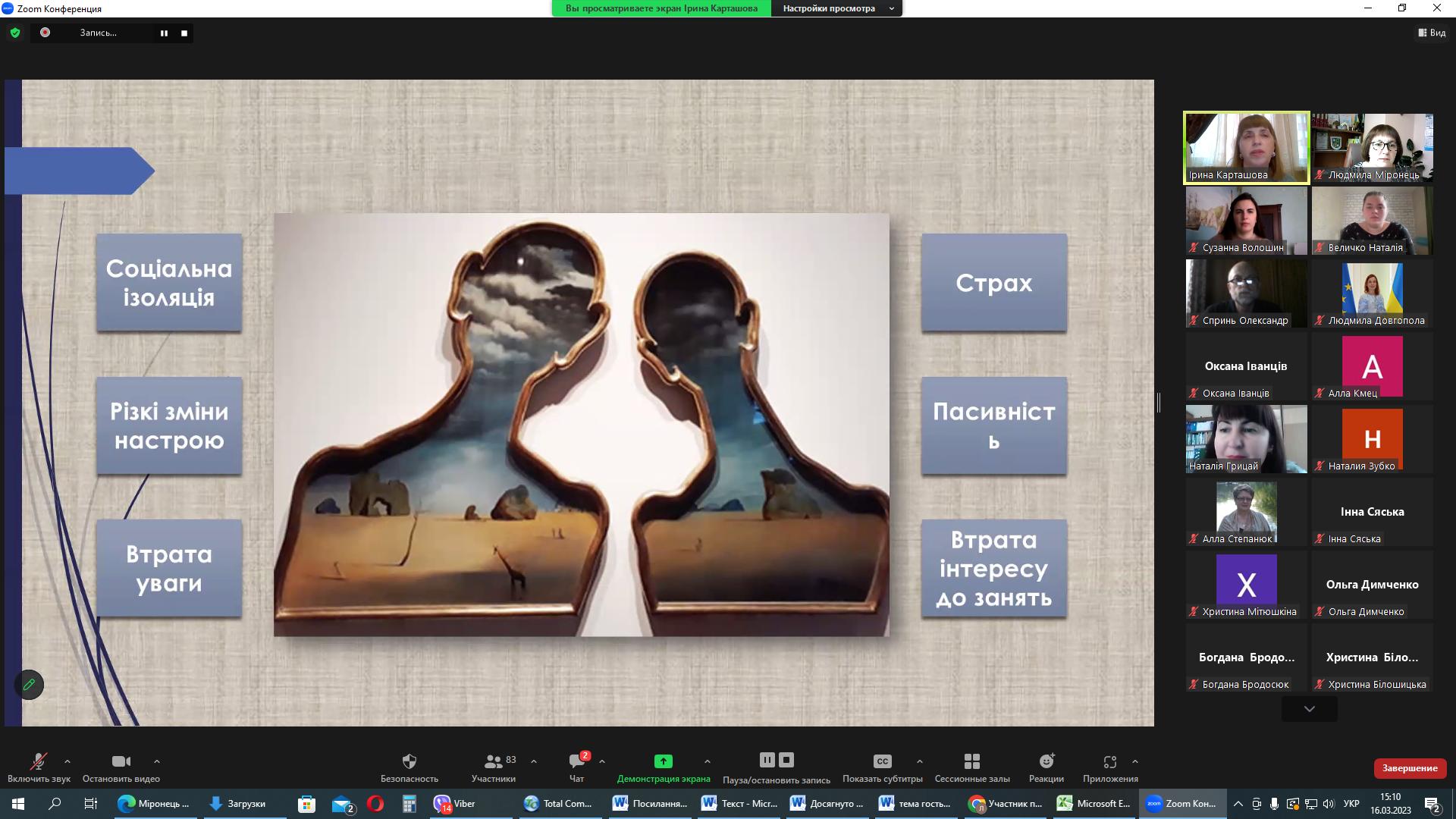This screenshot has height=819, width=1456.
Task: Open the Настройки просмотра dropdown
Action: [x=836, y=8]
